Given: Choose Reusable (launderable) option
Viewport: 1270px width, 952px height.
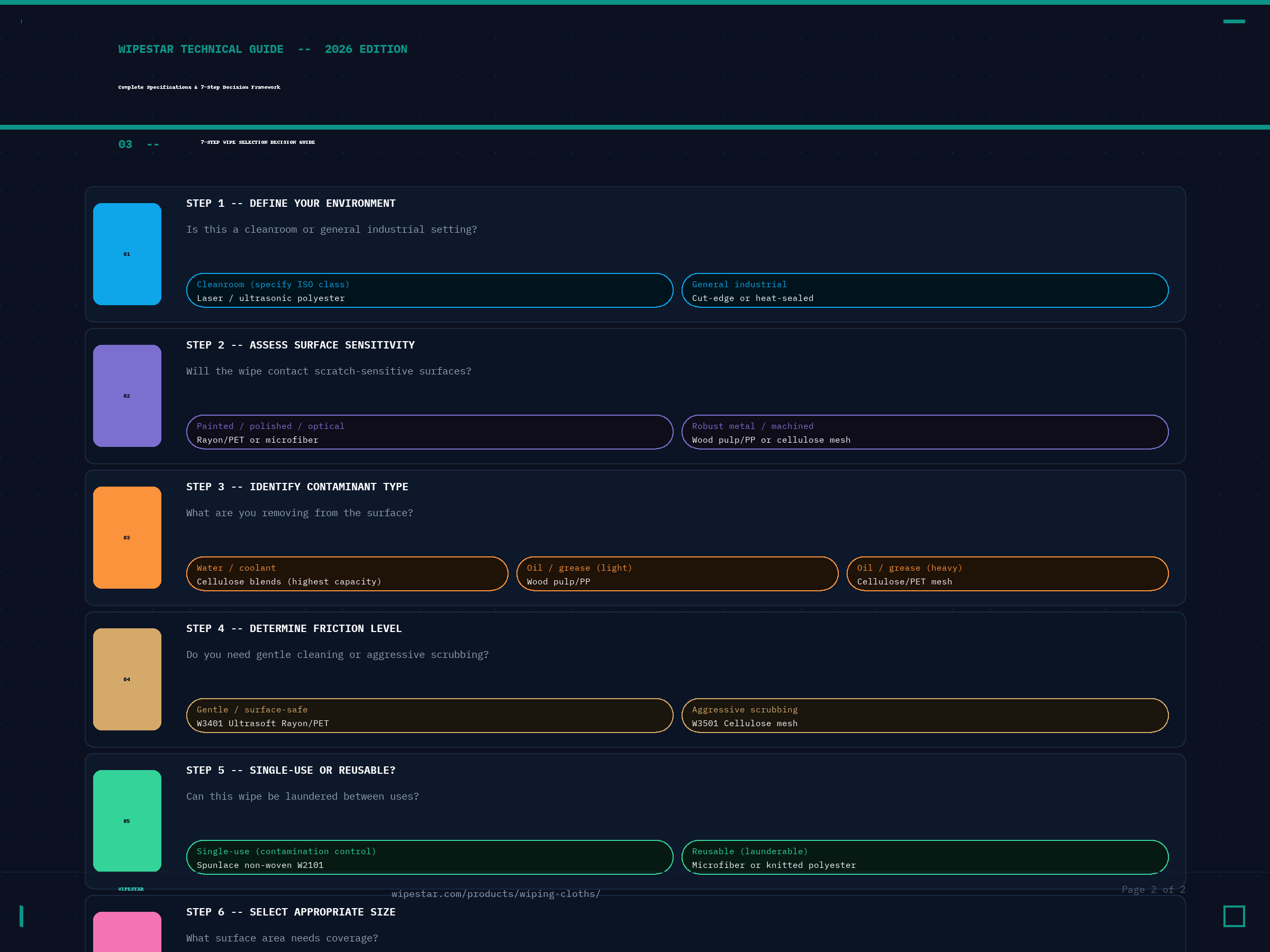Looking at the screenshot, I should [924, 857].
